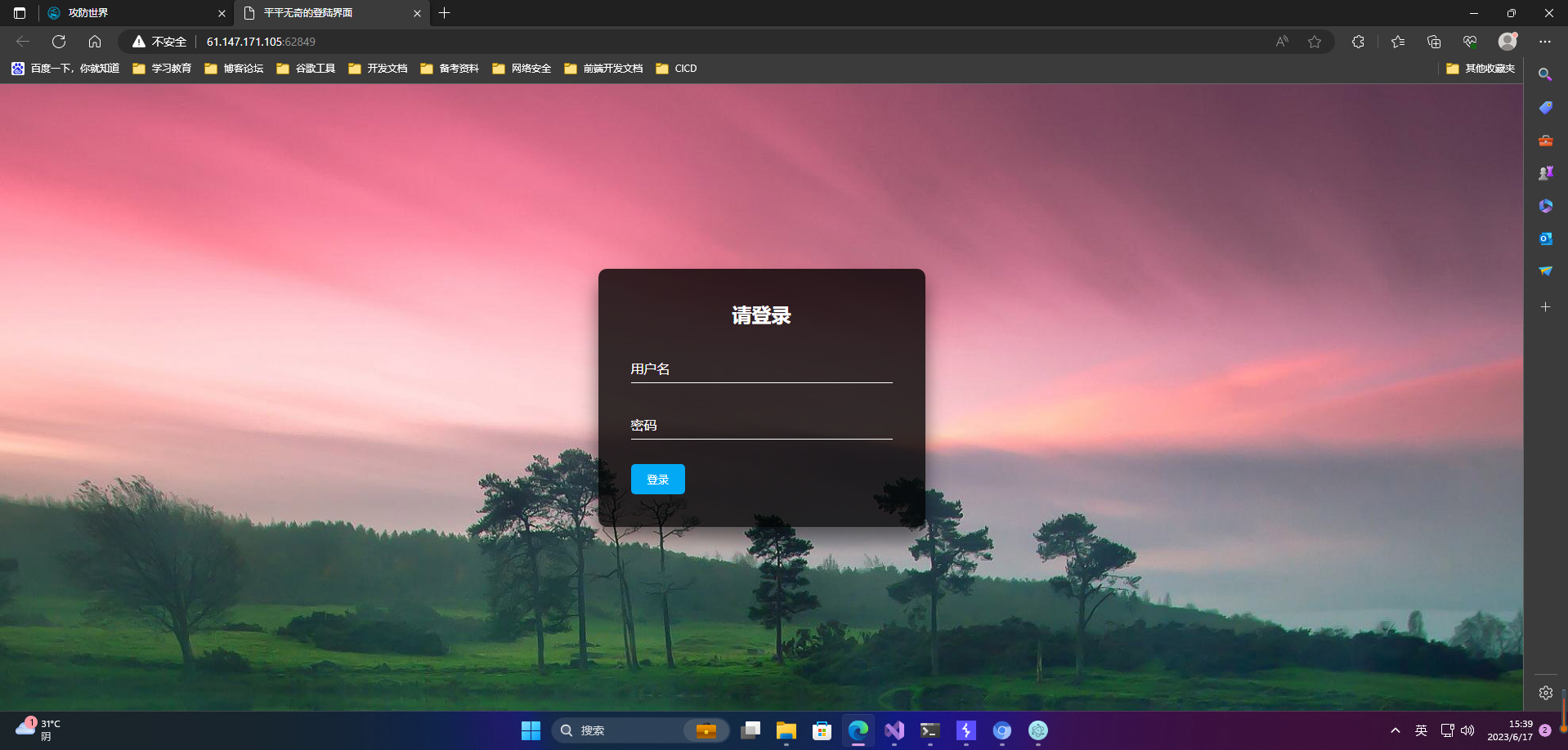Click the blue 登录 button
The width and height of the screenshot is (1568, 750).
[658, 480]
